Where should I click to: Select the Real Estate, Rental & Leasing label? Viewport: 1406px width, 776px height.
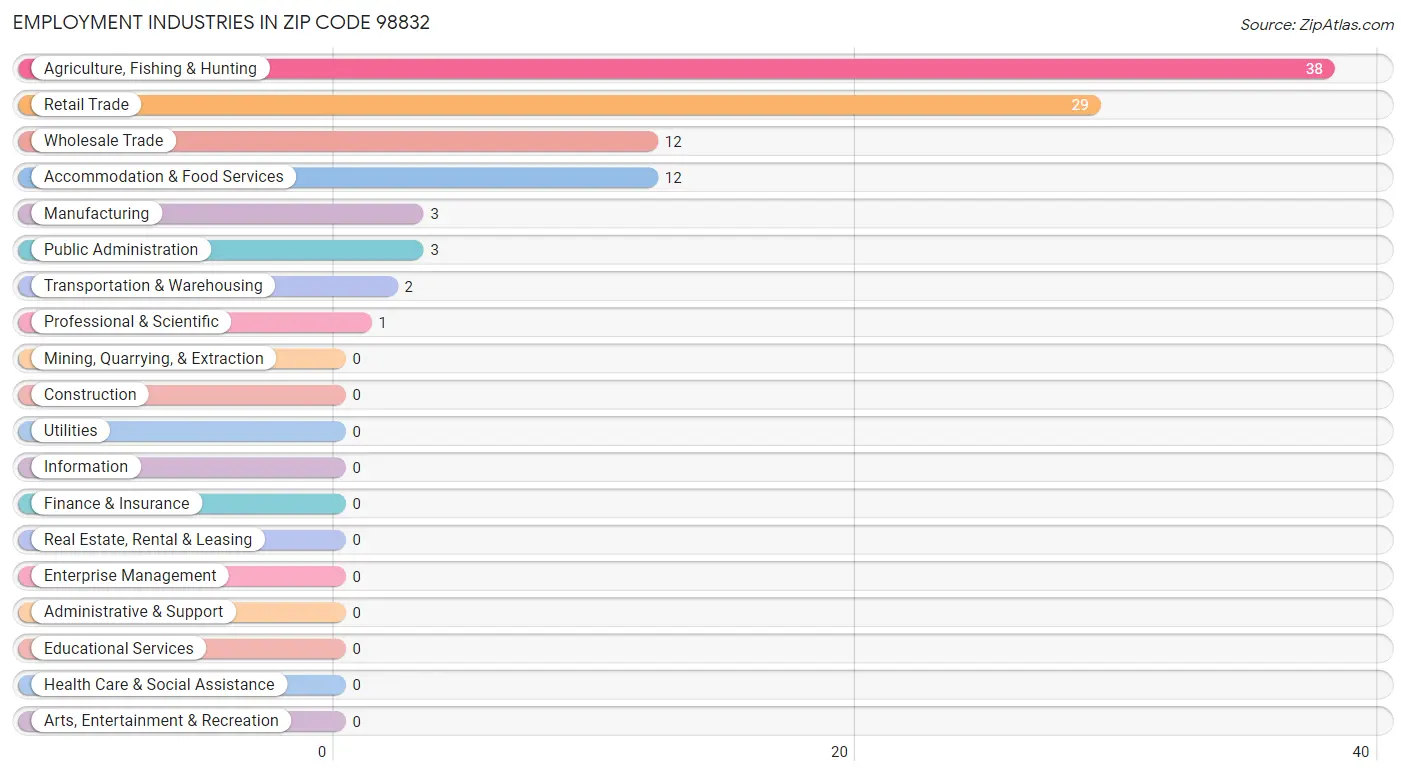click(x=148, y=539)
